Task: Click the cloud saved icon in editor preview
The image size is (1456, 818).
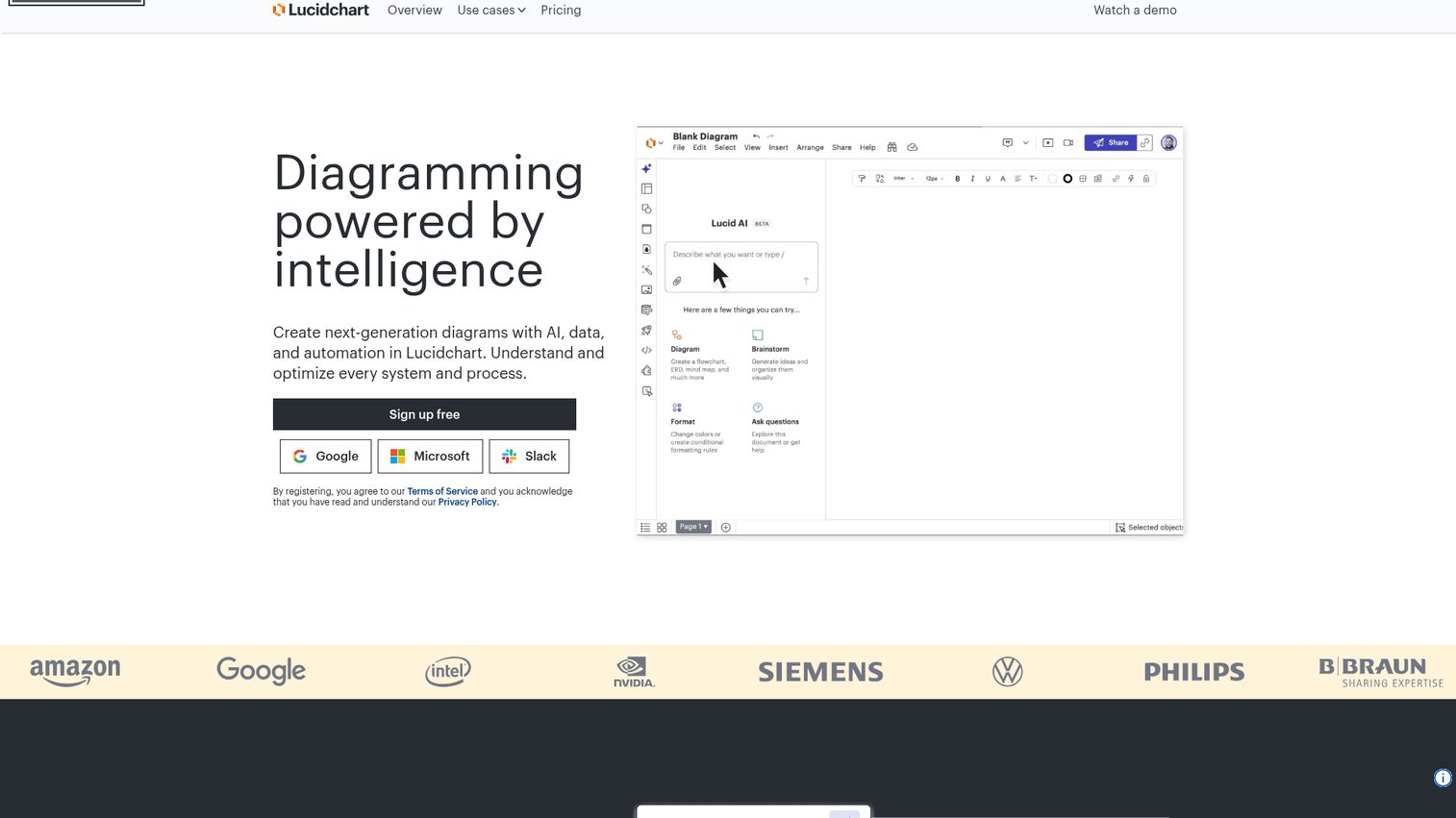Action: click(x=912, y=147)
